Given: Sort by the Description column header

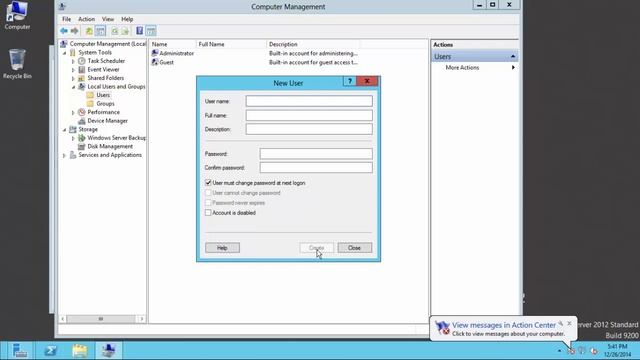Looking at the screenshot, I should coord(313,44).
